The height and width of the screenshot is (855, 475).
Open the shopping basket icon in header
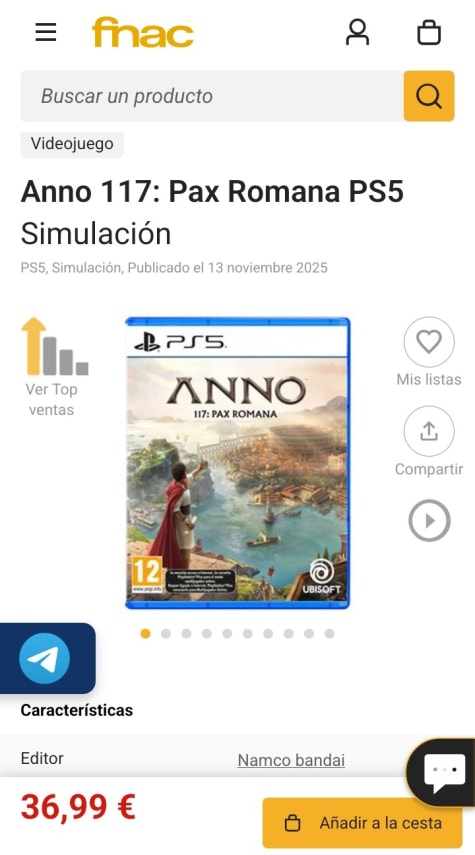click(429, 32)
